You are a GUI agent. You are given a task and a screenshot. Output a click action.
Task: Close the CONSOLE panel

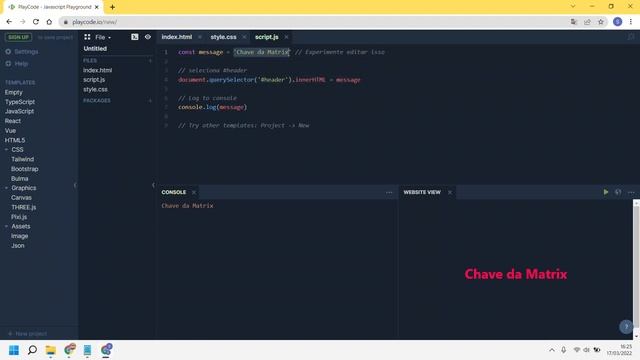194,192
